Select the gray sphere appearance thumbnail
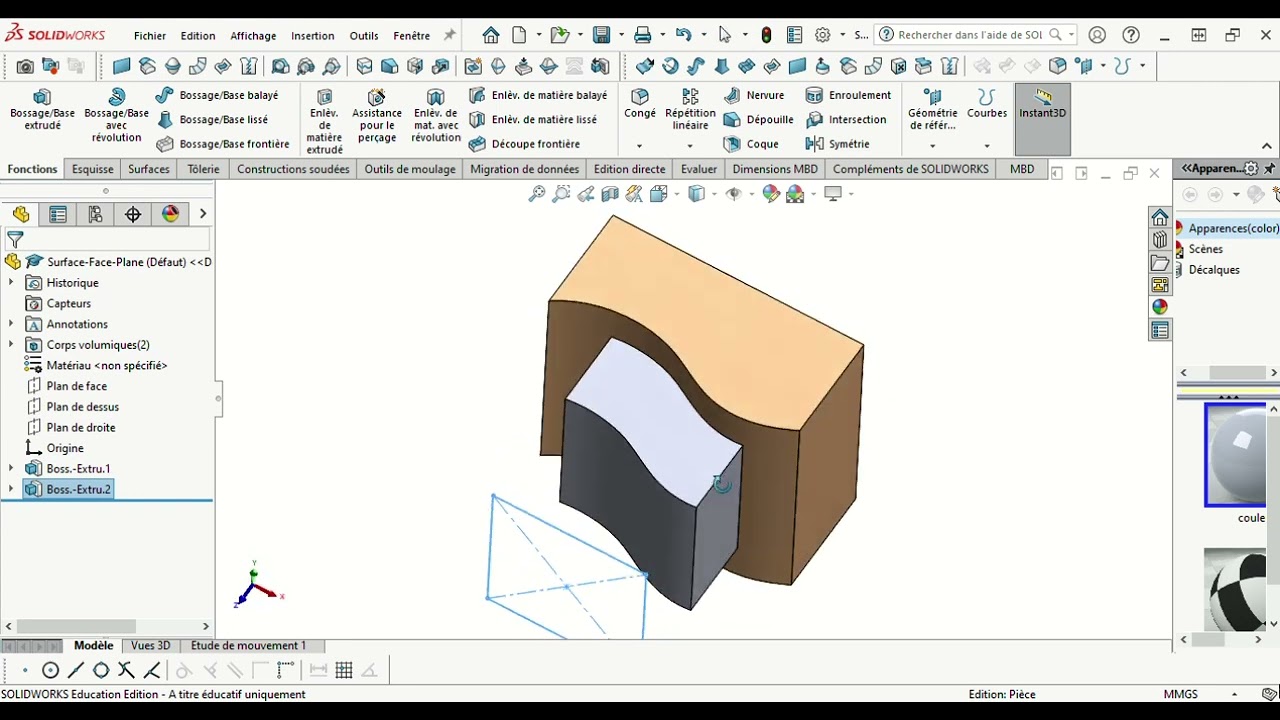1280x720 pixels. (1236, 455)
